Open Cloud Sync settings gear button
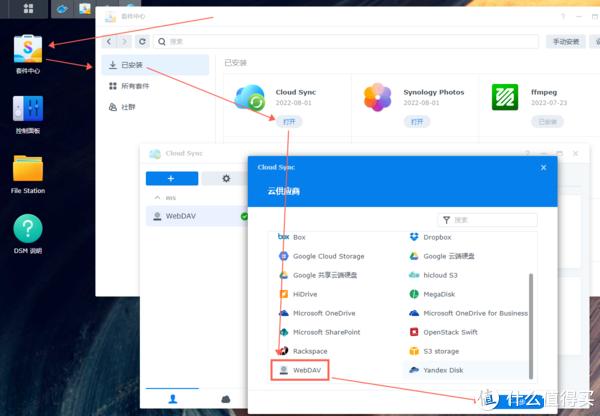600x416 pixels. click(225, 178)
